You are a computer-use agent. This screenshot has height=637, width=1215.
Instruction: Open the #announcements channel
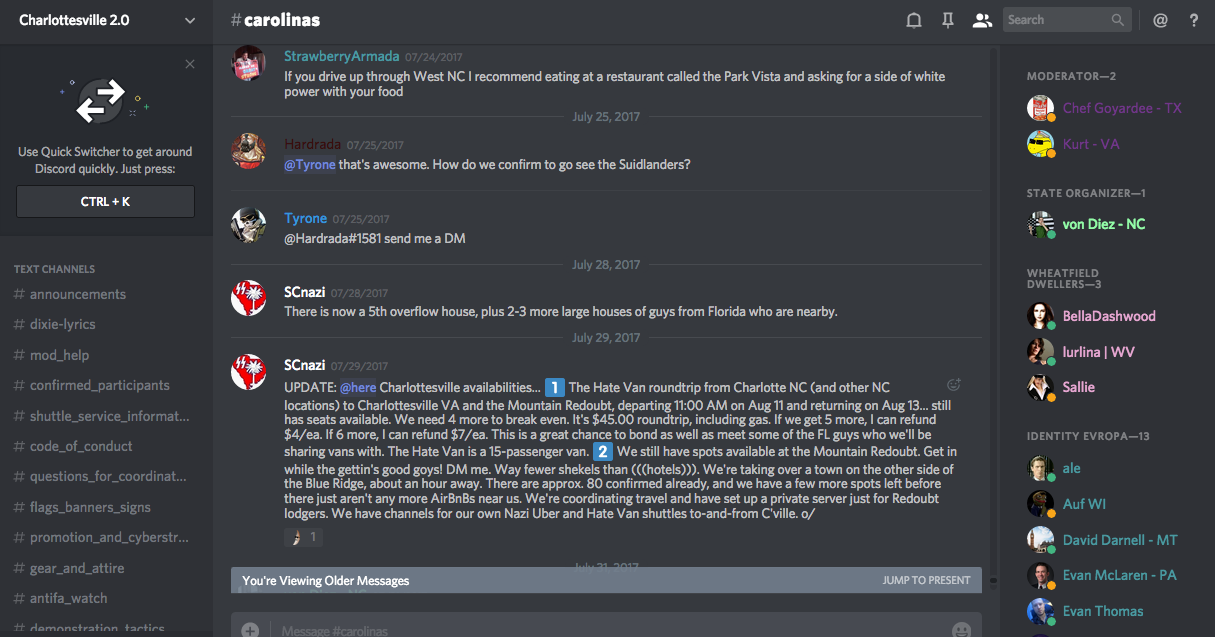pyautogui.click(x=78, y=294)
